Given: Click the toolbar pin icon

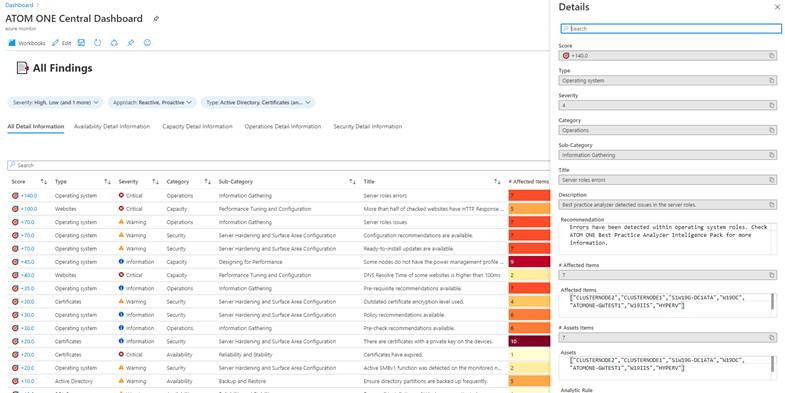Looking at the screenshot, I should [131, 43].
